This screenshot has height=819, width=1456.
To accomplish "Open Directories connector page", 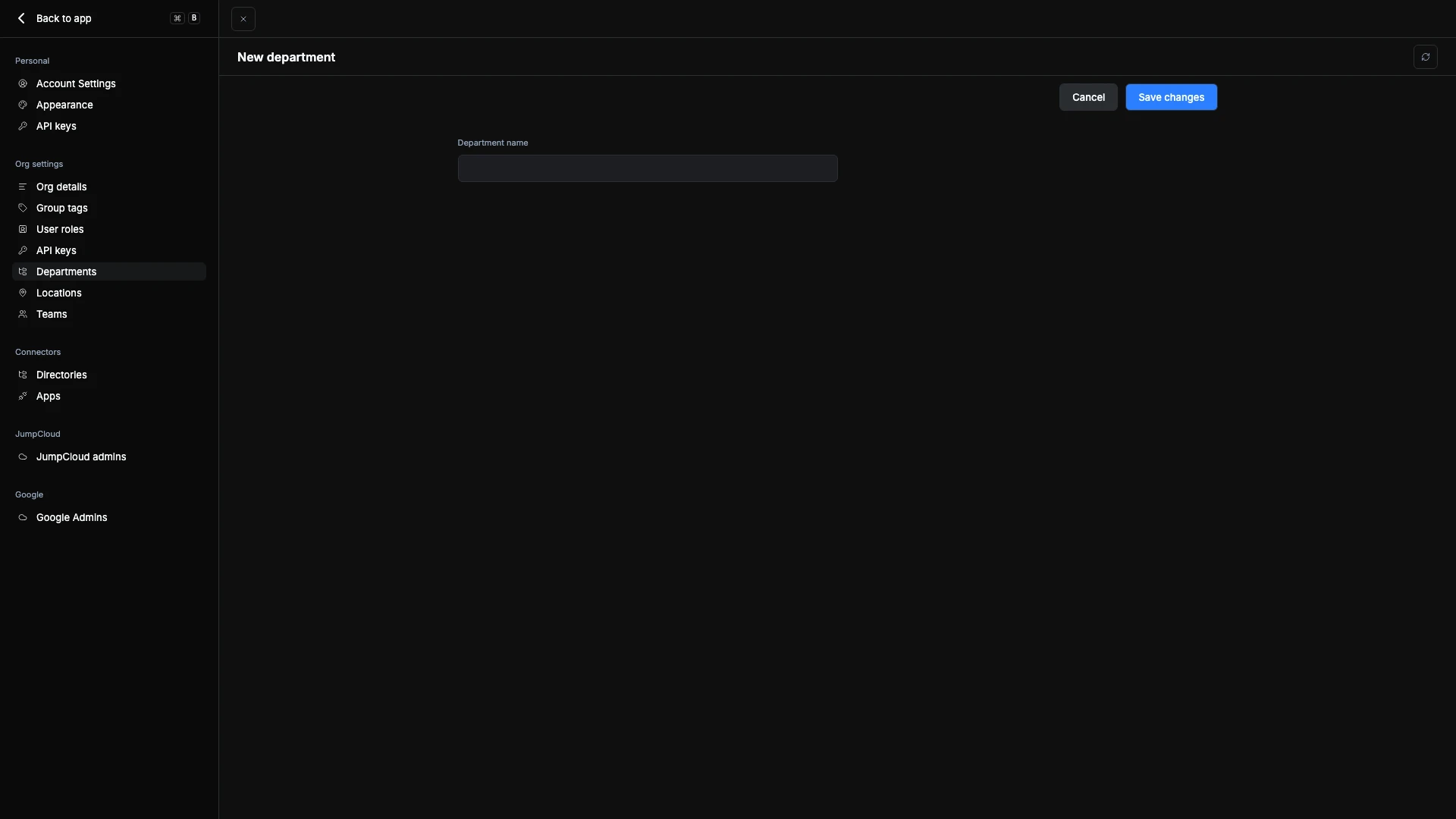I will 61,375.
